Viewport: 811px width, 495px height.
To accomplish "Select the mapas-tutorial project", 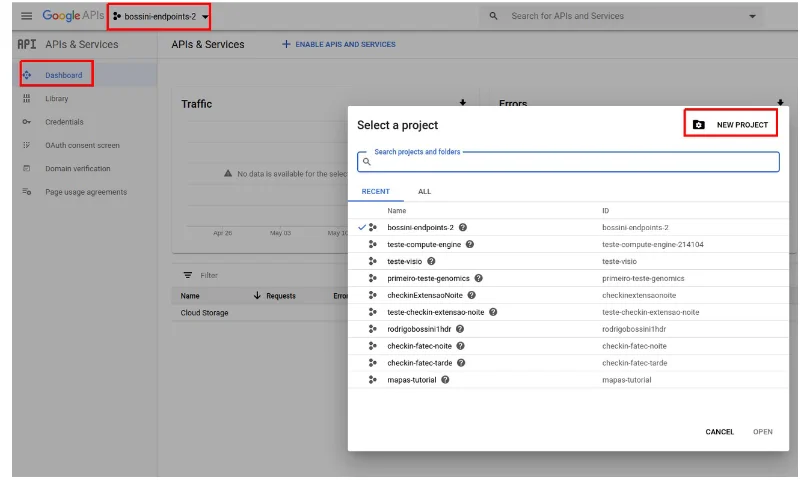I will click(568, 380).
